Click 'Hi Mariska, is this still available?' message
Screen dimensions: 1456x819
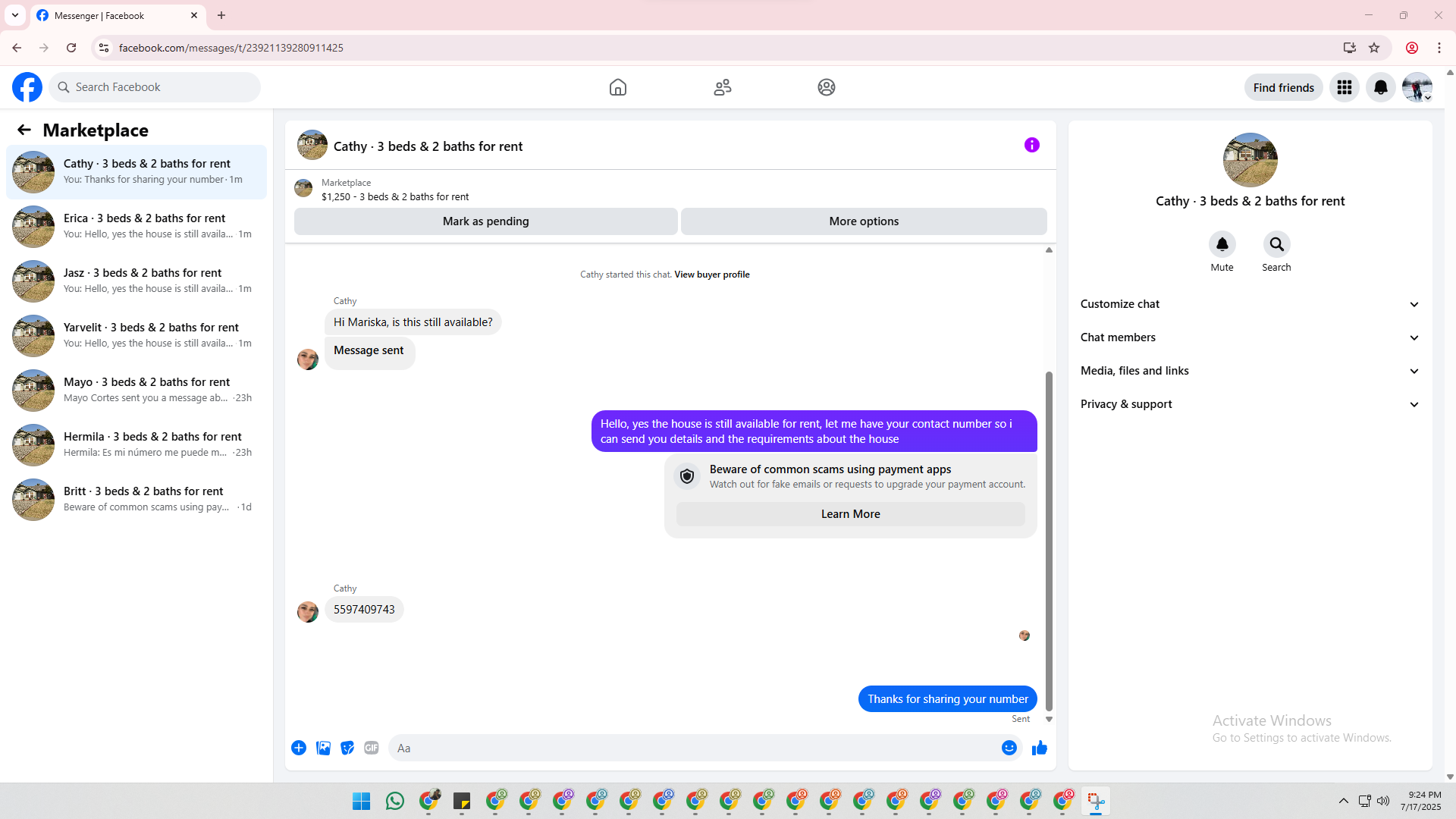tap(413, 322)
